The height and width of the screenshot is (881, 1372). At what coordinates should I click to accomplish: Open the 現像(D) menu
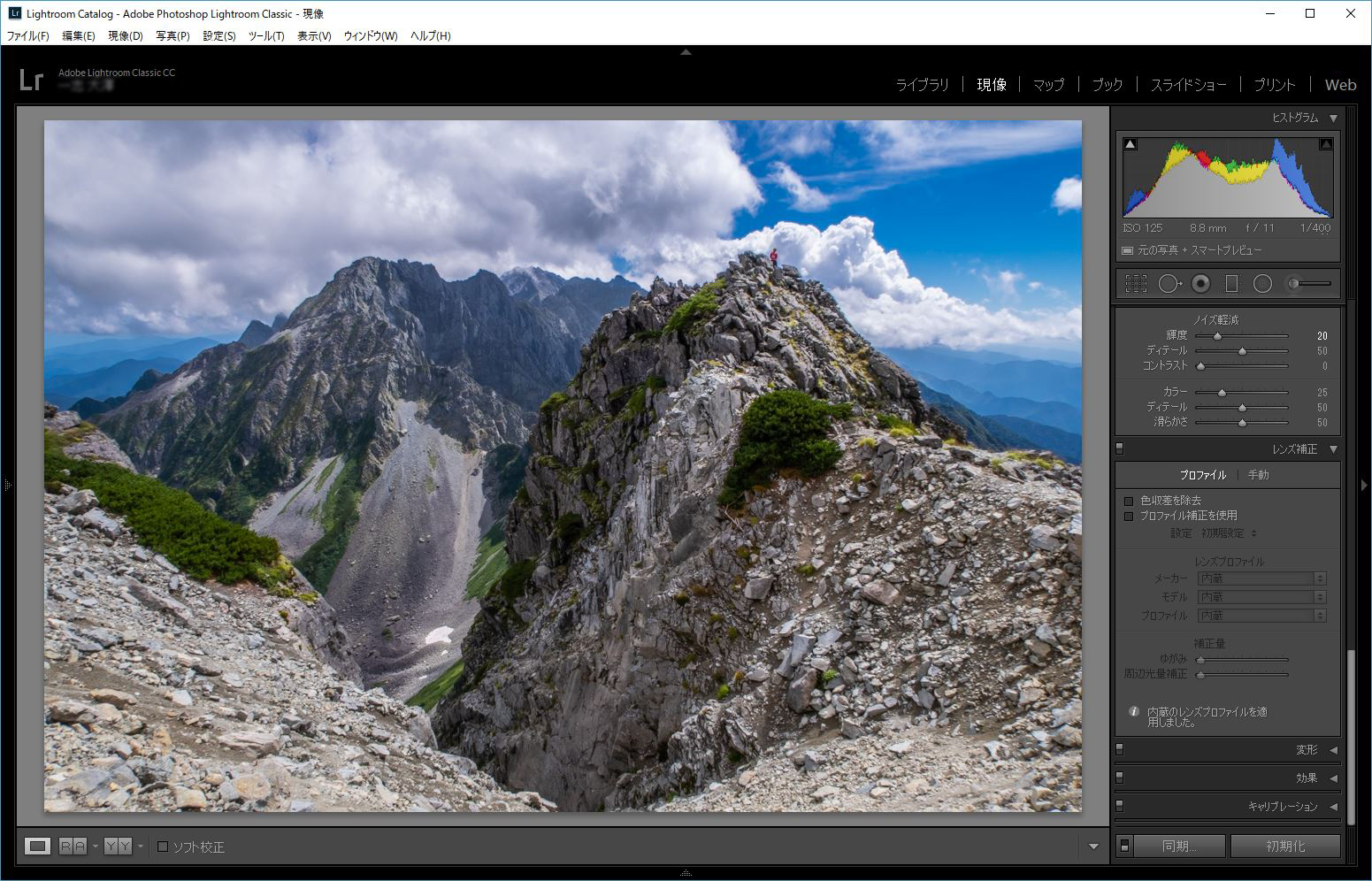(x=126, y=36)
